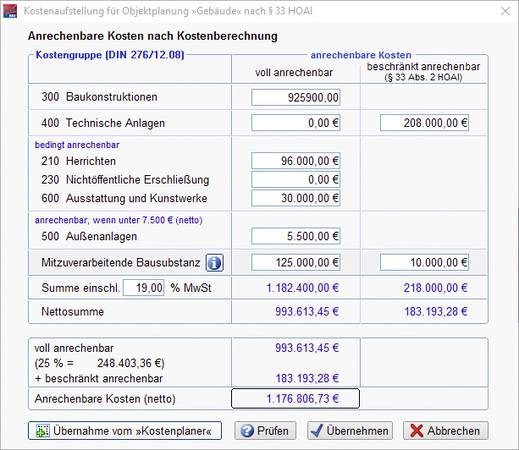
Task: Click the info icon beside Mitzuverarbeitende Bausubstanz
Action: 214,263
